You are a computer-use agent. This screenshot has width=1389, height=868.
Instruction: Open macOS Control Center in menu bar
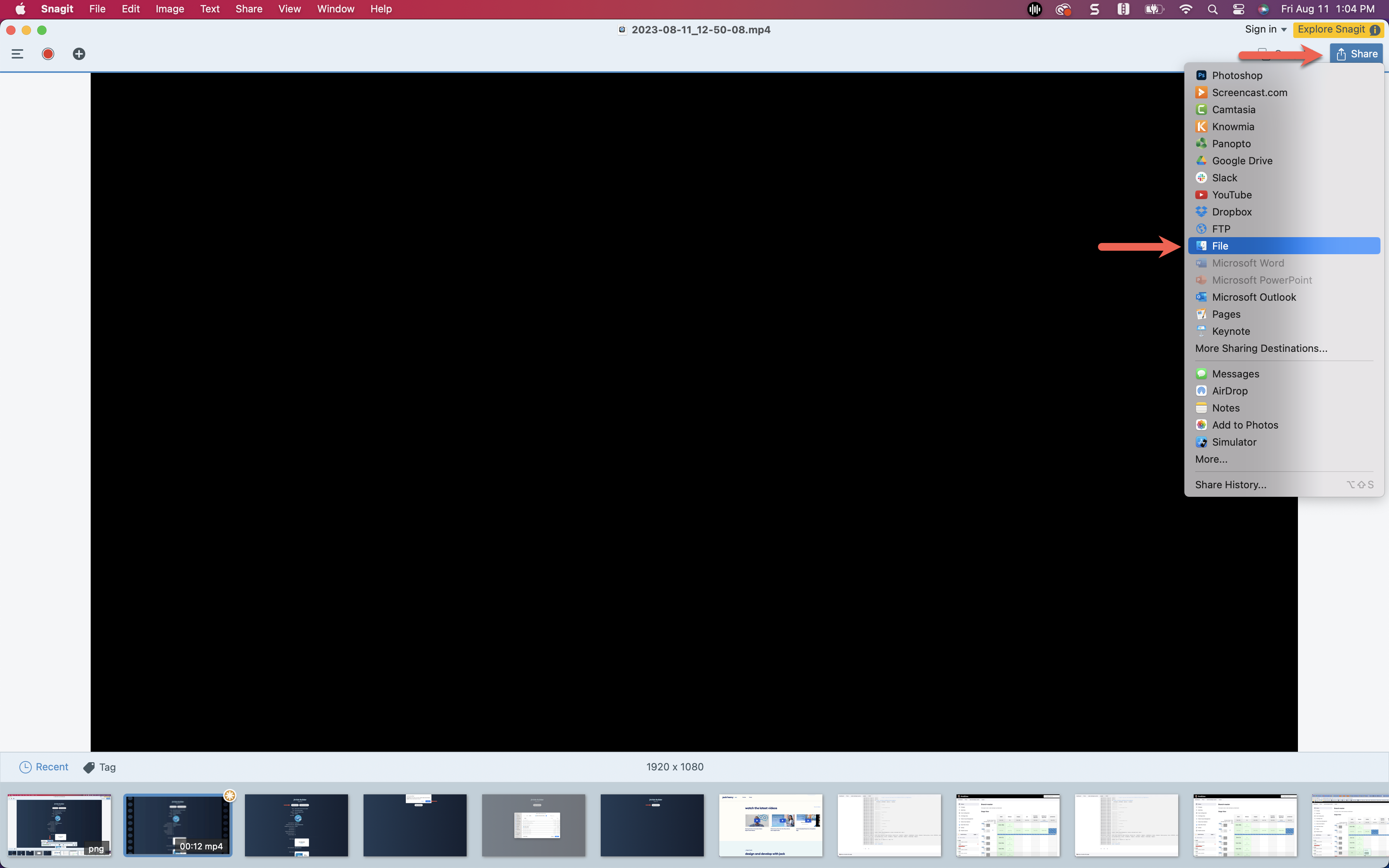(1238, 9)
